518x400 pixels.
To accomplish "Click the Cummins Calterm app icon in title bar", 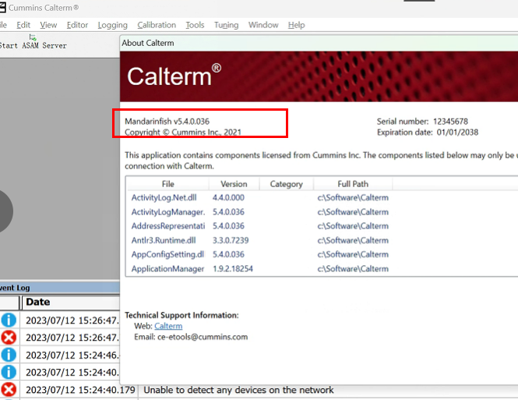I will [x=3, y=7].
